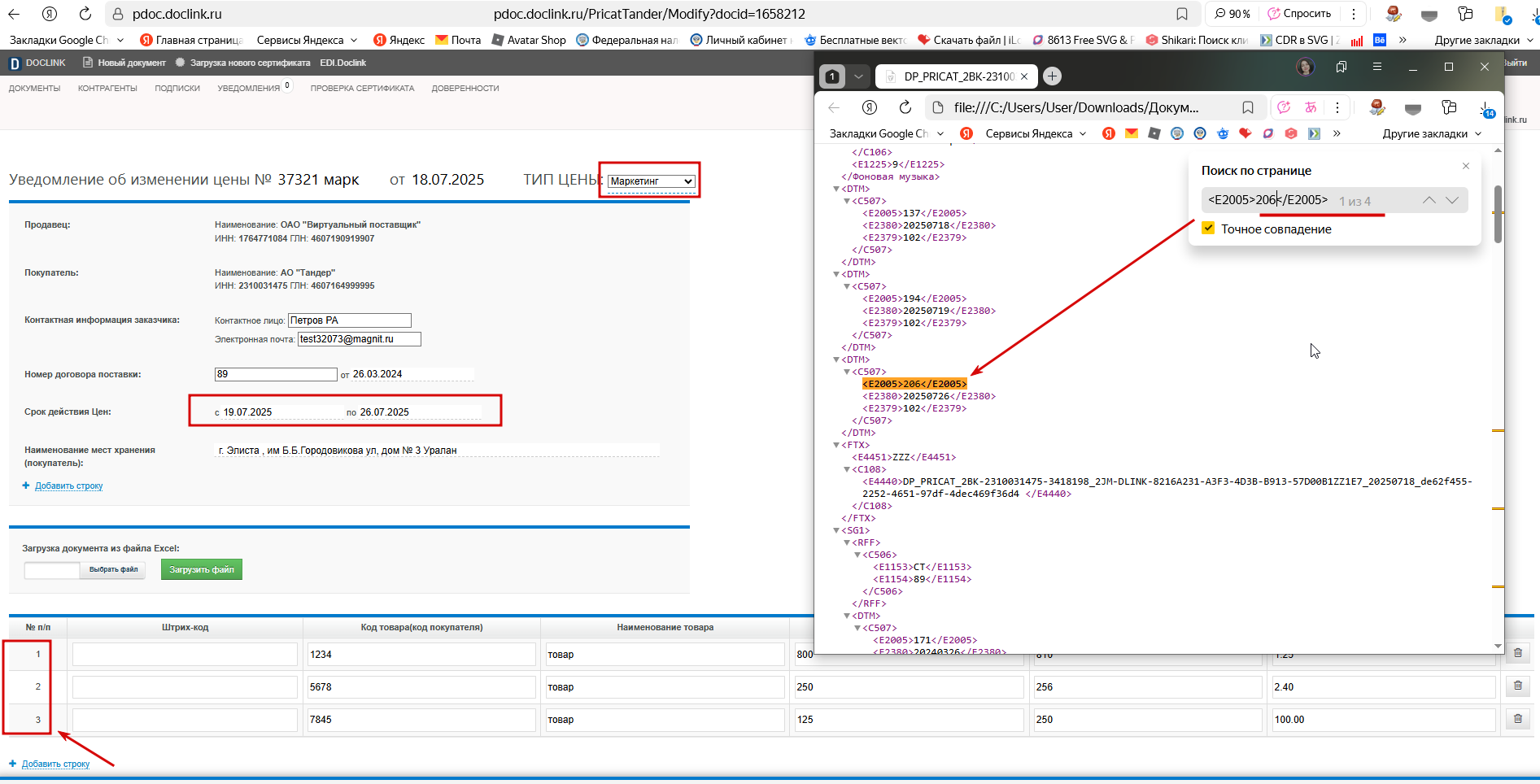Viewport: 1540px width, 784px height.
Task: Open ДОКУМЕНТЫ menu
Action: point(34,88)
